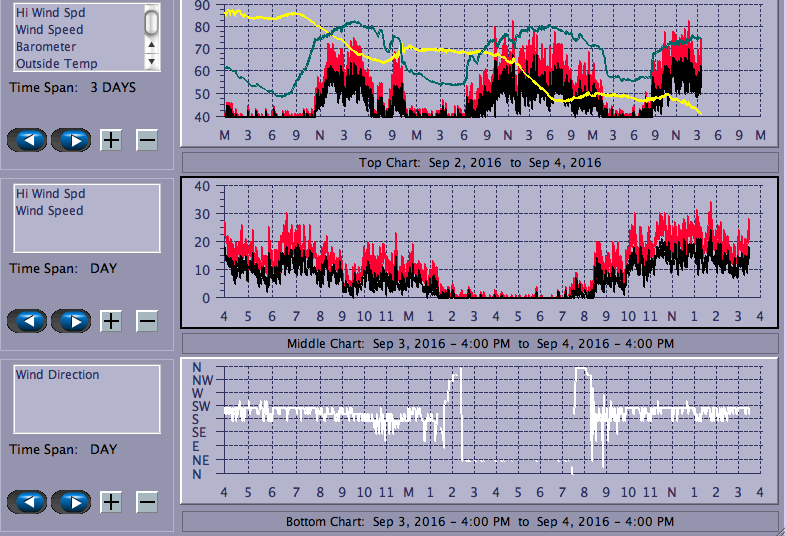Hit the minus button for the bottom chart

146,502
